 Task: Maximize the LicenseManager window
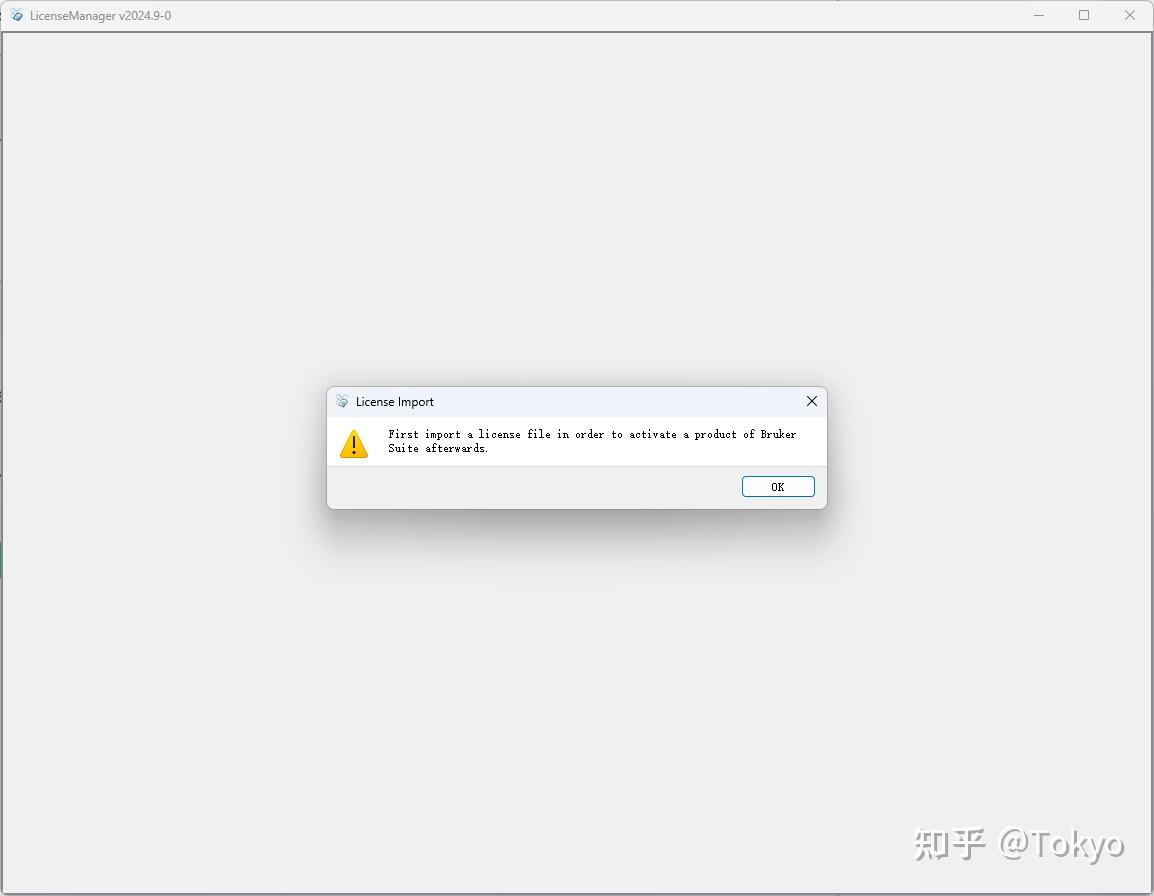[1084, 15]
